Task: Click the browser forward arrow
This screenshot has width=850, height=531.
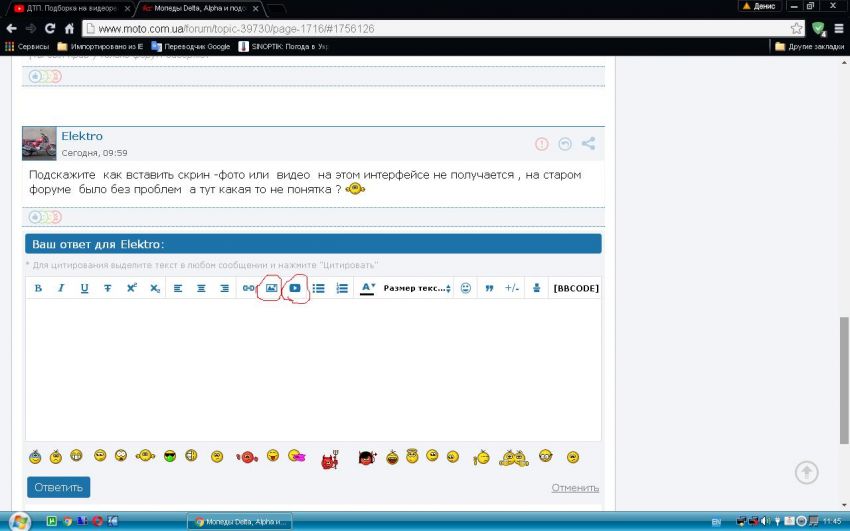Action: tap(31, 29)
